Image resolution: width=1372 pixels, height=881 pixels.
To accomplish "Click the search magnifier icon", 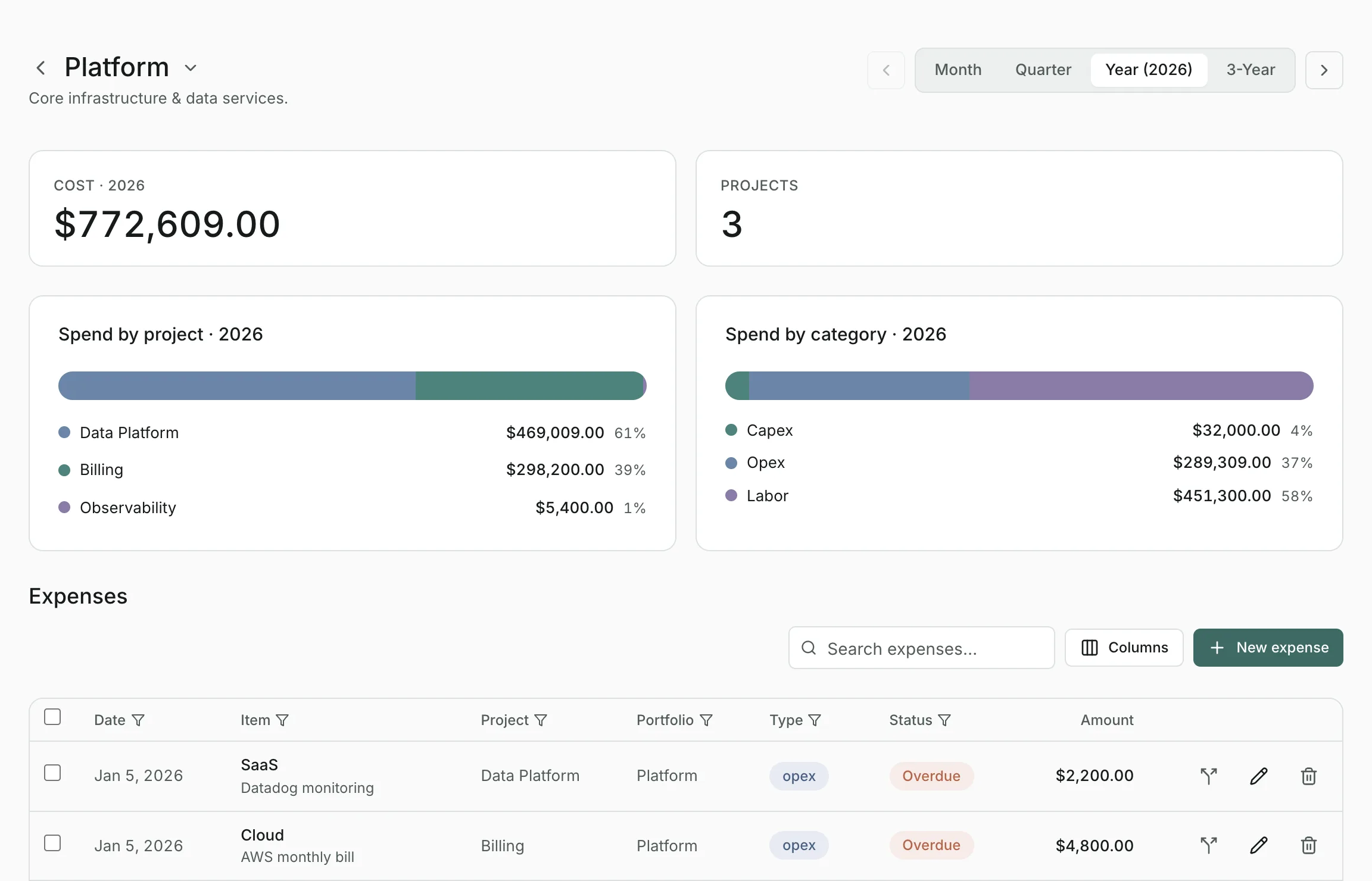I will [808, 648].
